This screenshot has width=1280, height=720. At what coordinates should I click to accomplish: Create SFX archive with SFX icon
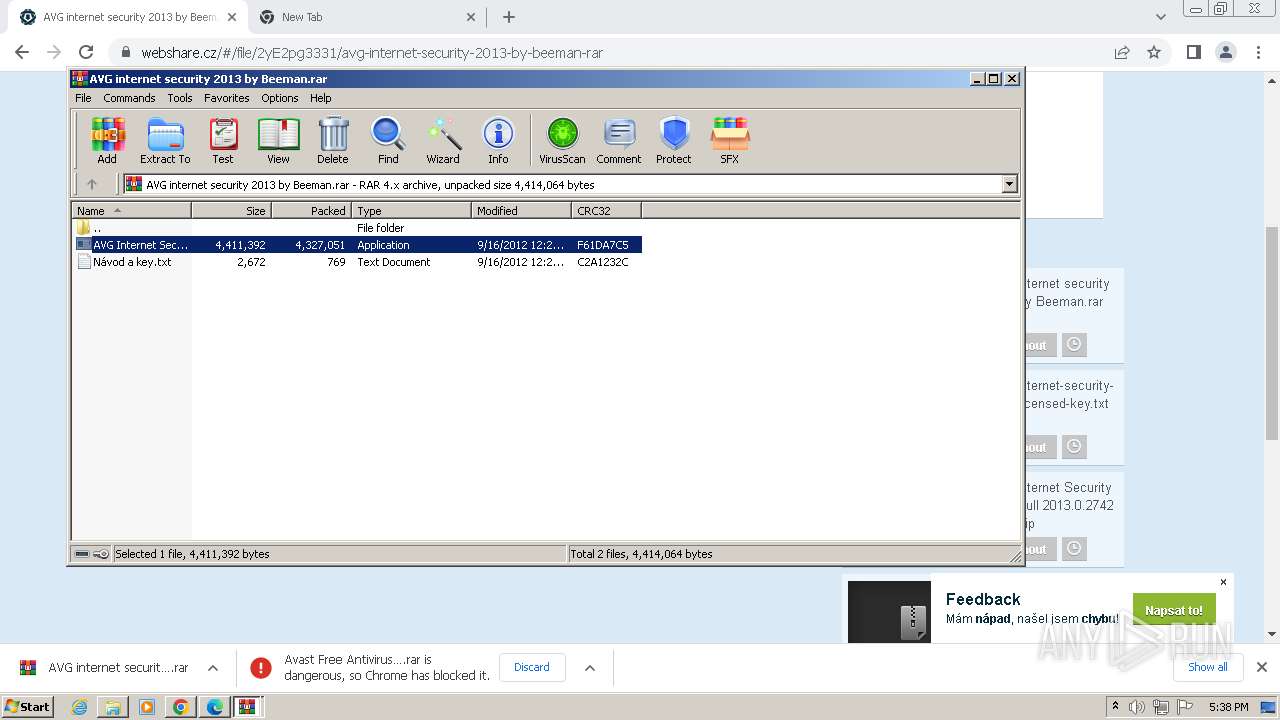730,140
